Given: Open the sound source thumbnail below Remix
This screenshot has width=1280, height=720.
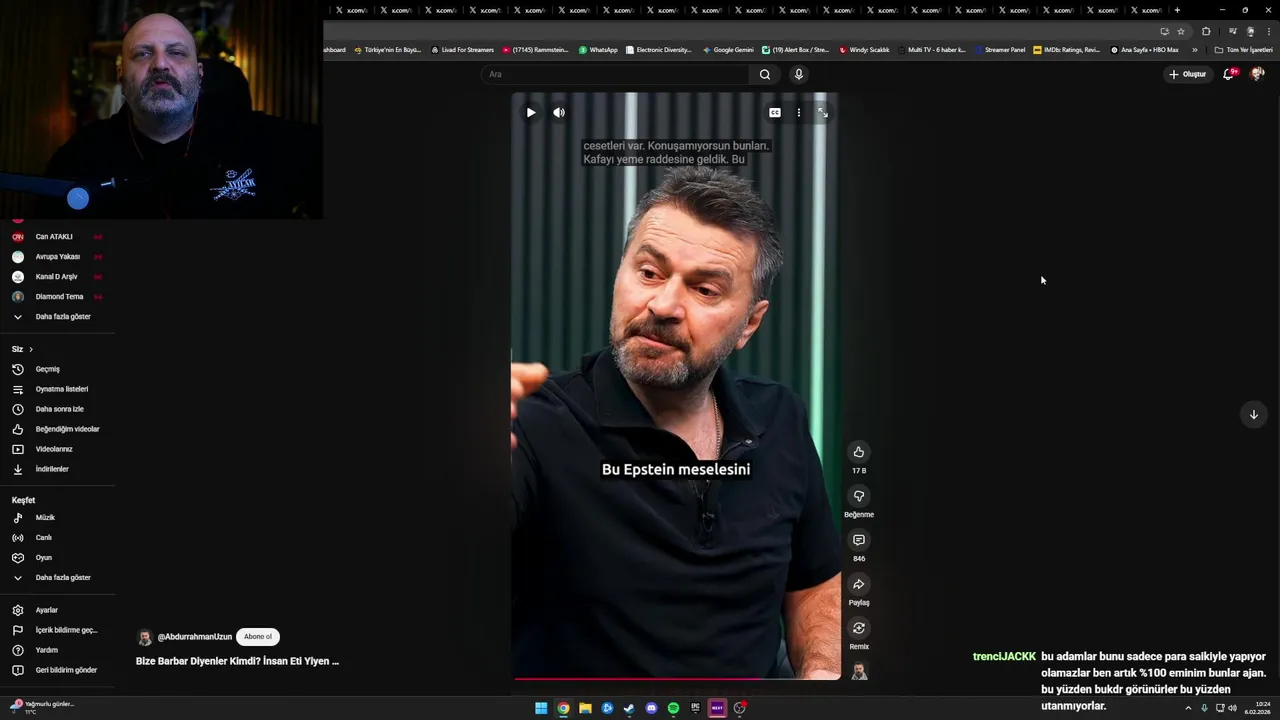Looking at the screenshot, I should coord(859,671).
